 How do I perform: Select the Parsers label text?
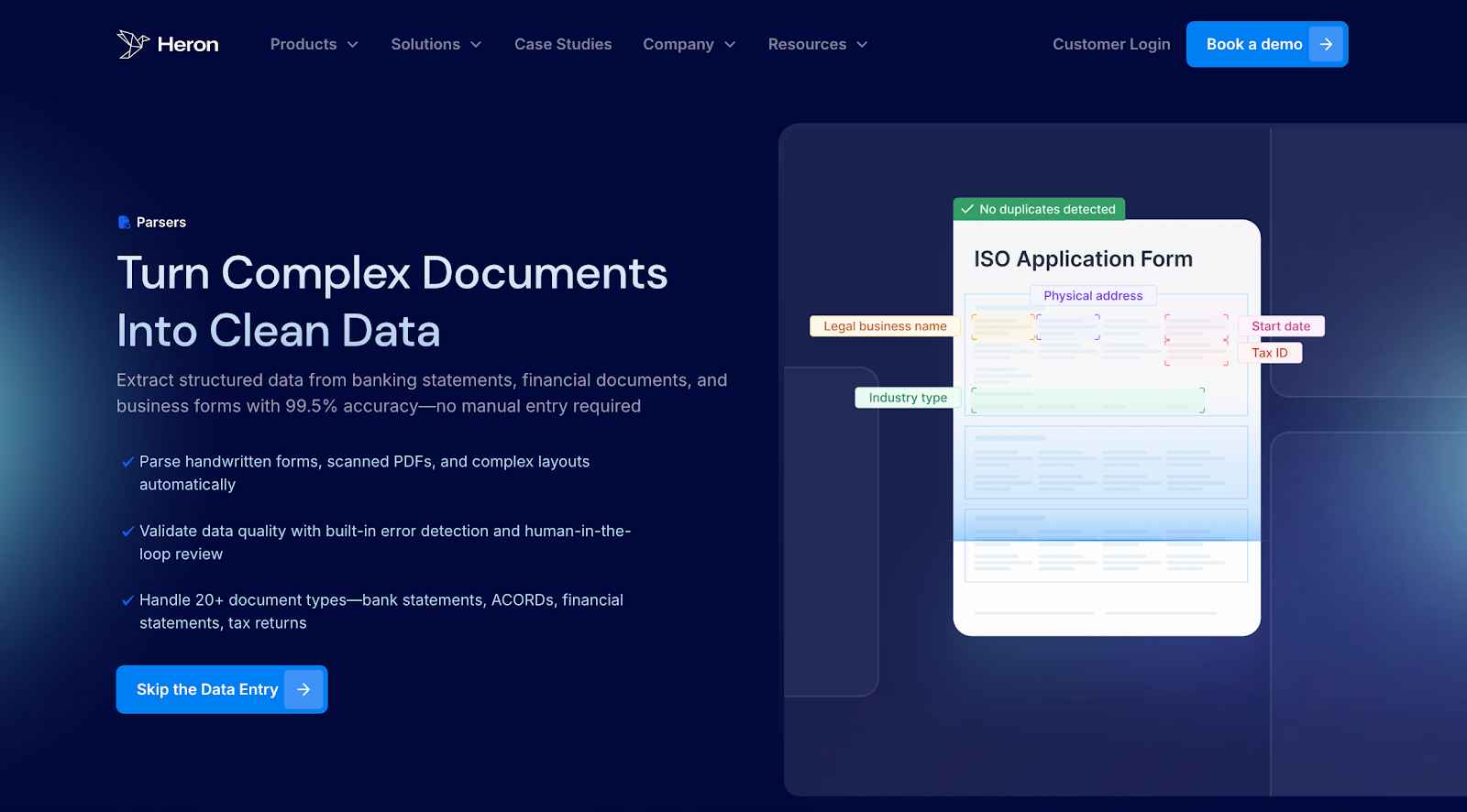[161, 222]
